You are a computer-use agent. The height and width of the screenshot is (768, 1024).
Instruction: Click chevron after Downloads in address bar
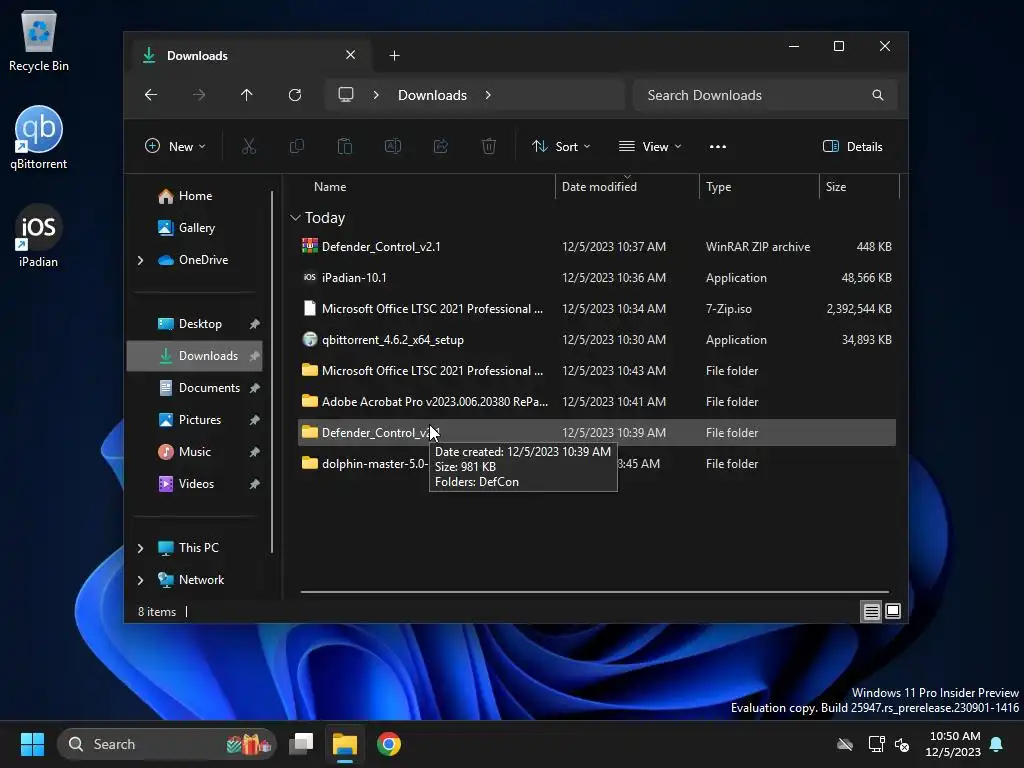[x=488, y=95]
